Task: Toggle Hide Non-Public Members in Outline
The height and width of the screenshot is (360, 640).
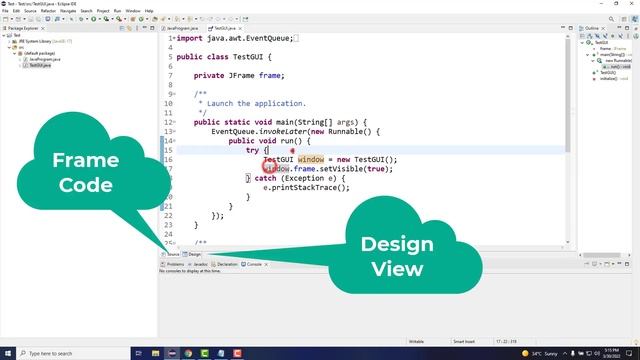Action: (x=613, y=36)
